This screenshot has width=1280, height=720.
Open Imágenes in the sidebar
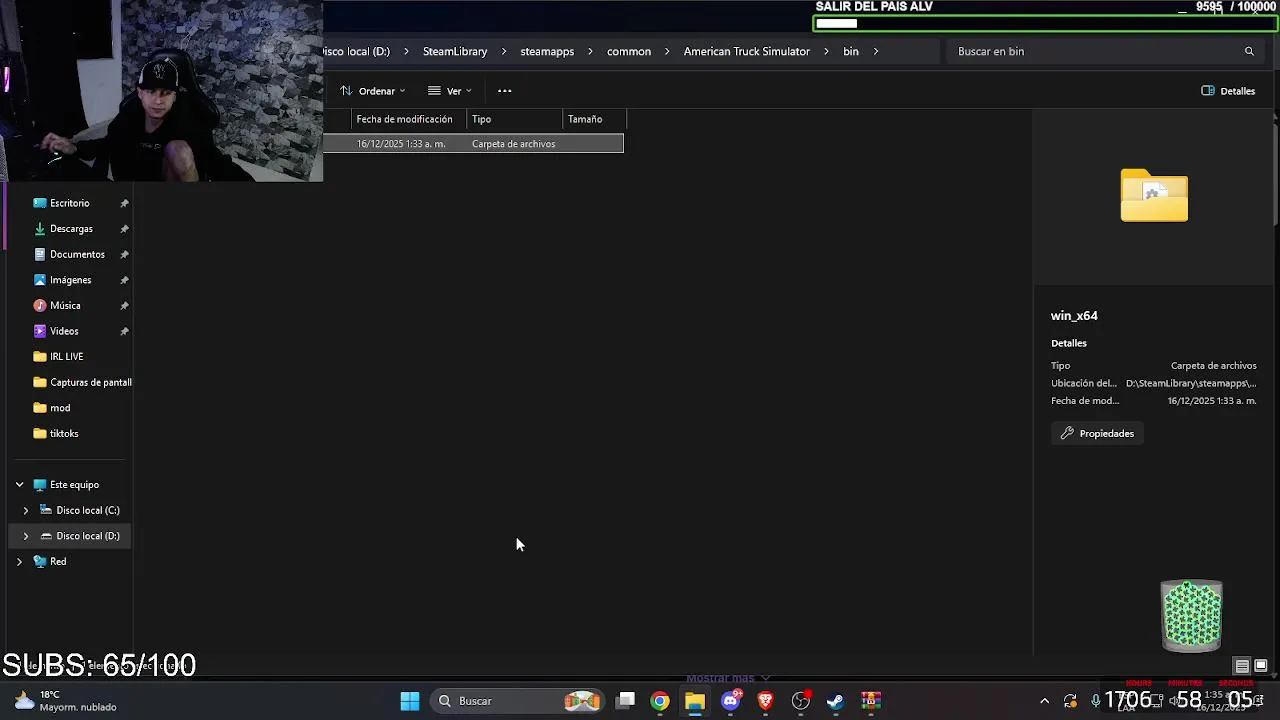click(x=70, y=280)
